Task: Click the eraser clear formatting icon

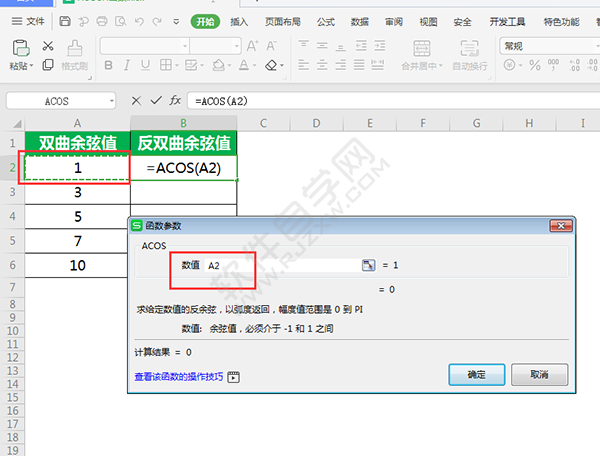Action: 272,66
